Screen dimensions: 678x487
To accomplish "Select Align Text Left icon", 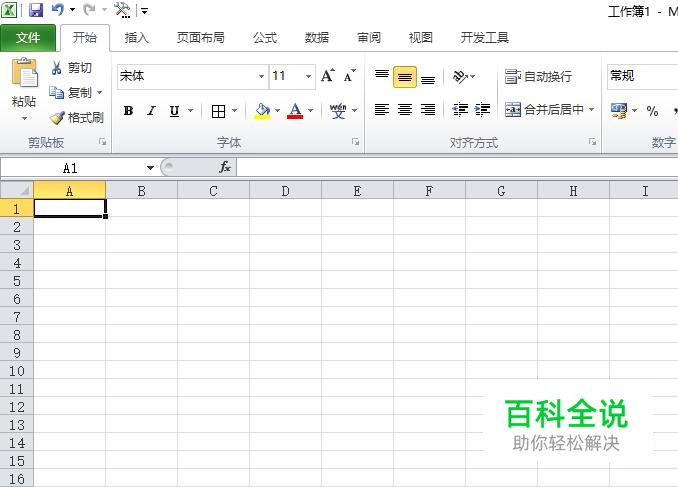I will point(382,110).
